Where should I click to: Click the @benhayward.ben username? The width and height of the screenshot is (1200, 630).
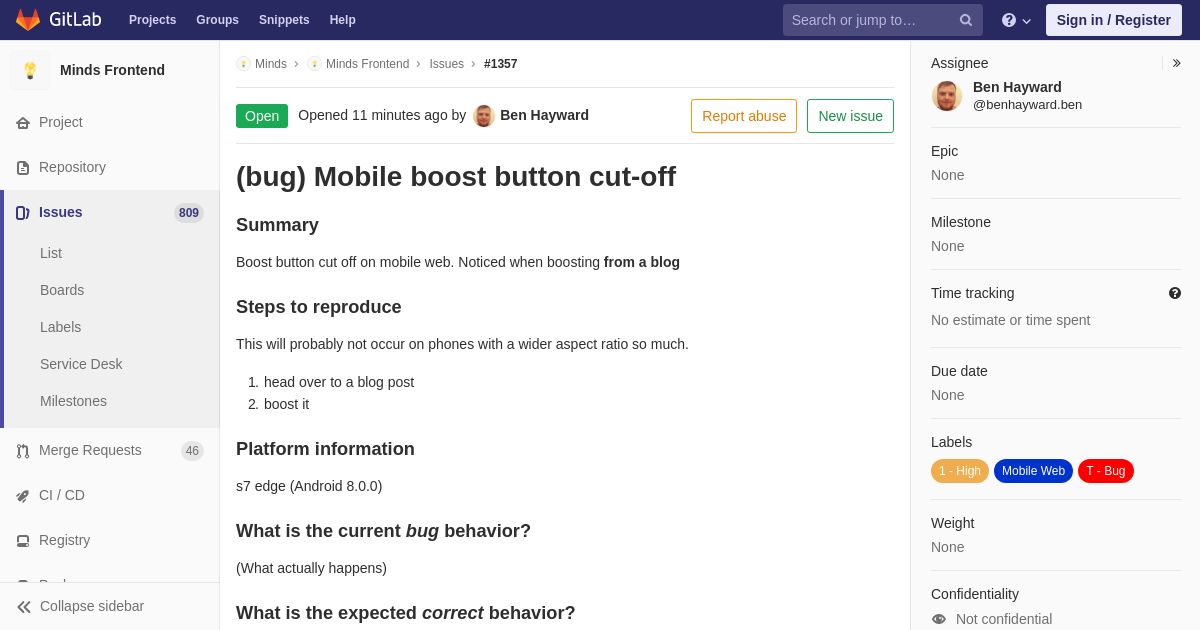(1027, 105)
